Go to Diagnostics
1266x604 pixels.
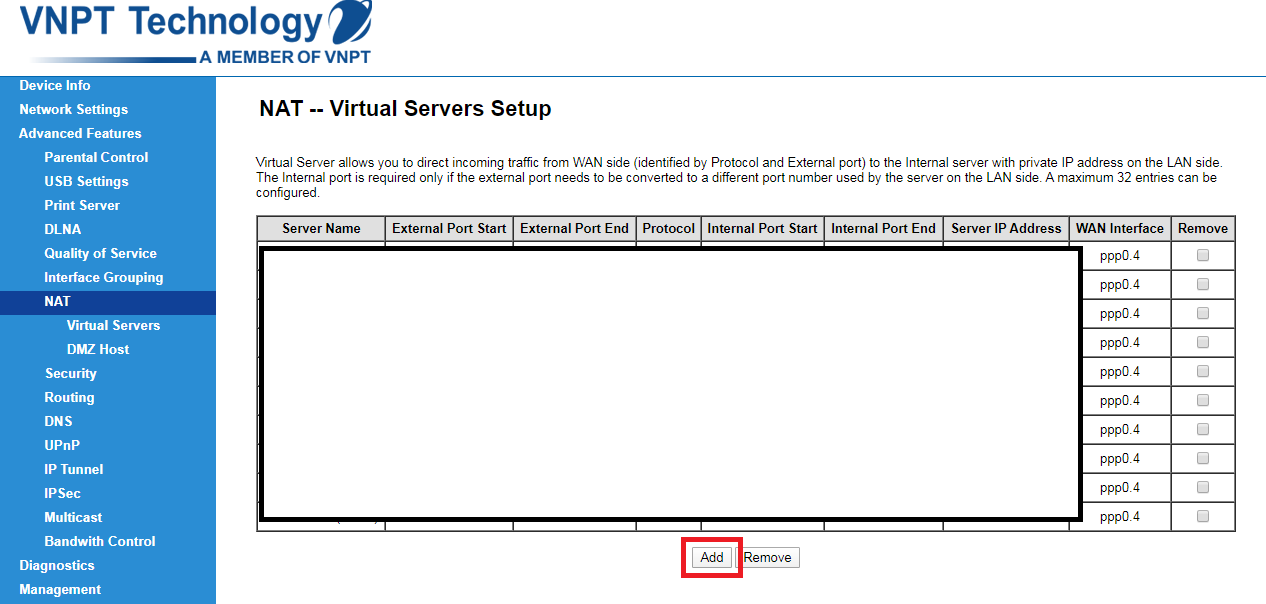57,565
